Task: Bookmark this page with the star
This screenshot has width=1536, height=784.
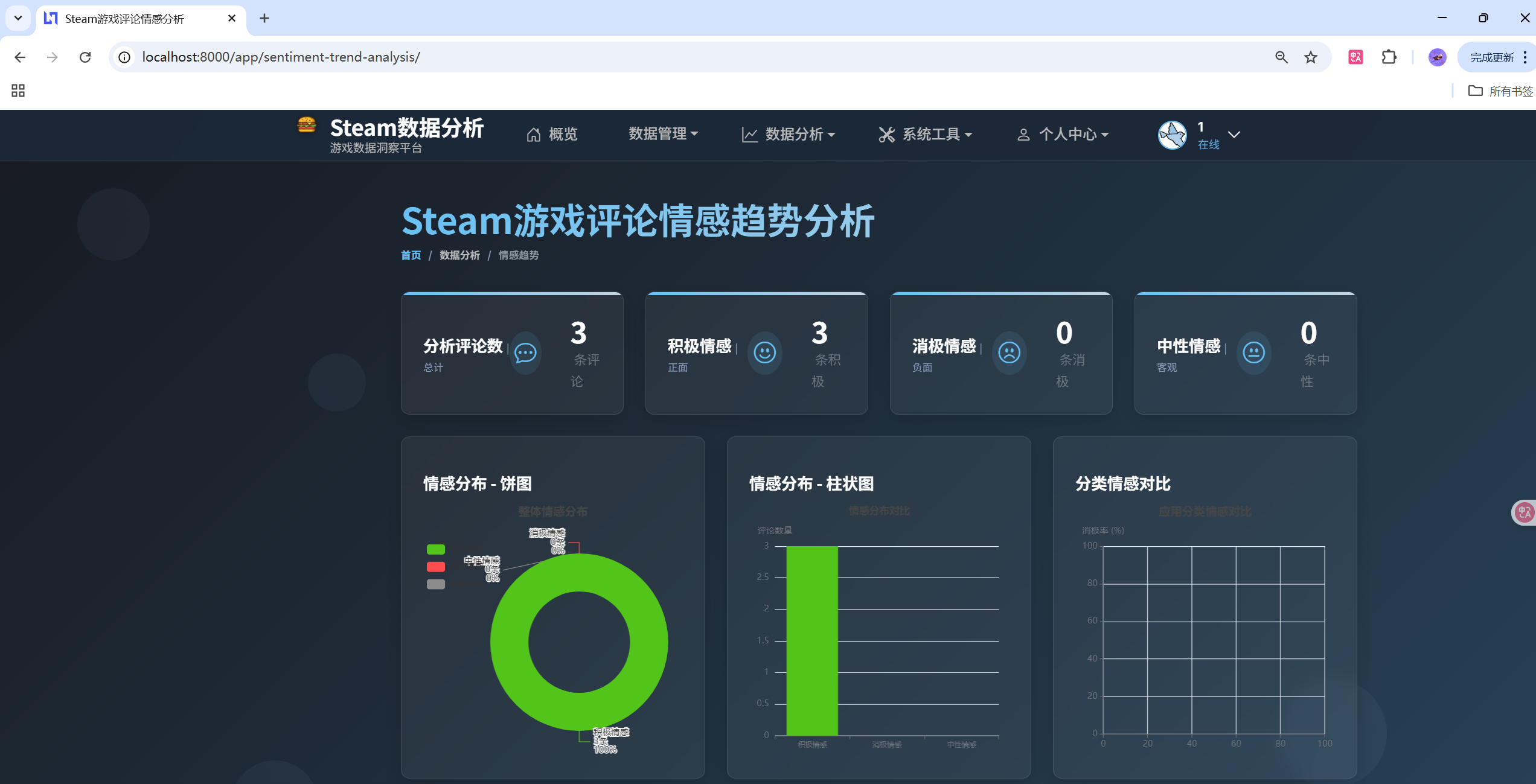Action: (1311, 57)
